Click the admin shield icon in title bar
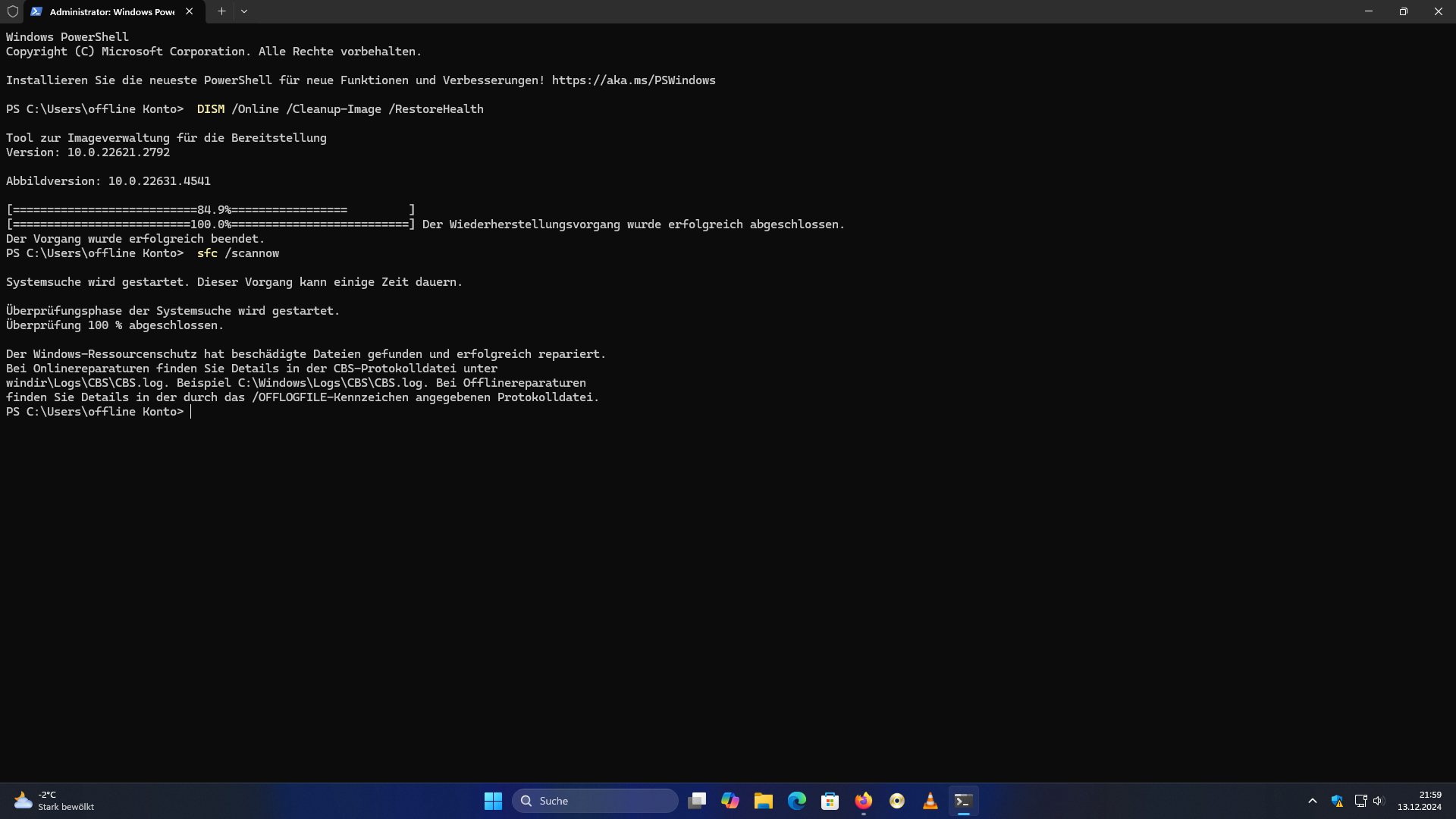 pyautogui.click(x=12, y=11)
